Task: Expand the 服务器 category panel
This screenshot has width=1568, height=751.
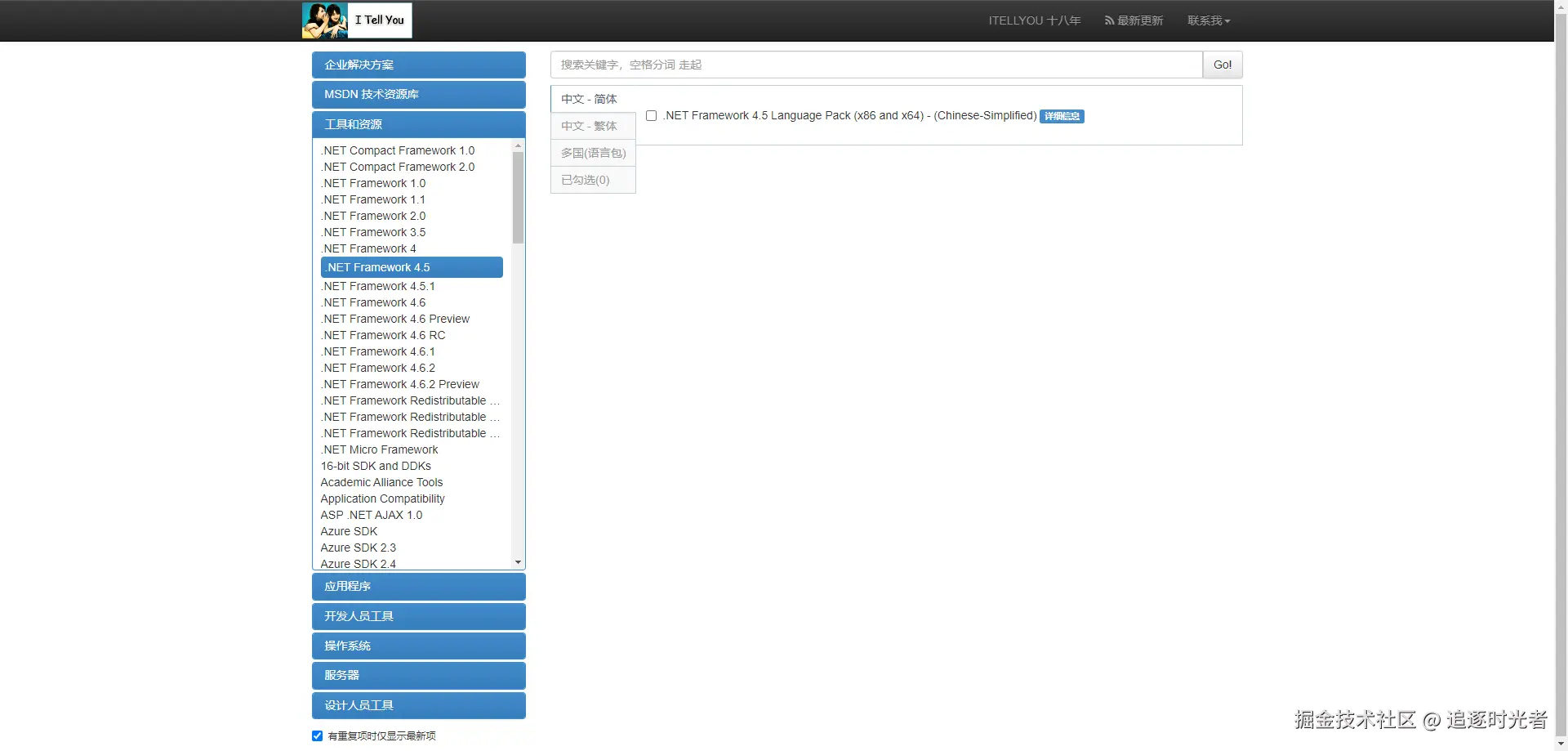Action: coord(419,675)
